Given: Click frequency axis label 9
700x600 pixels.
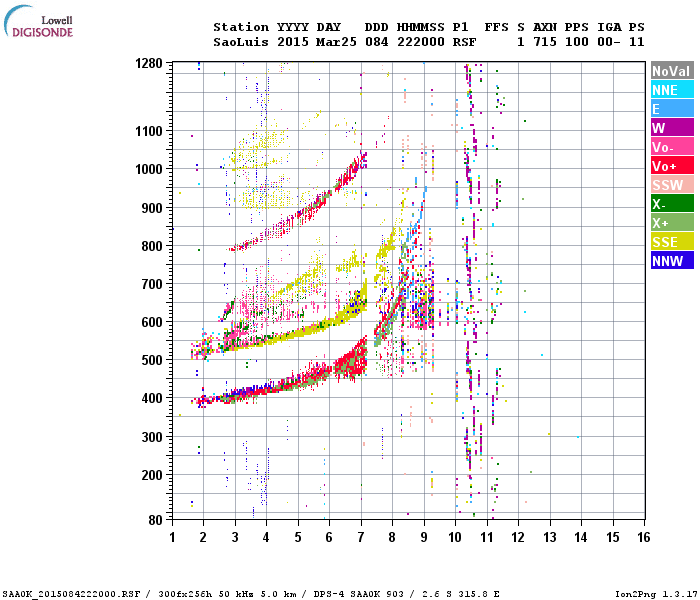Looking at the screenshot, I should click(x=424, y=537).
